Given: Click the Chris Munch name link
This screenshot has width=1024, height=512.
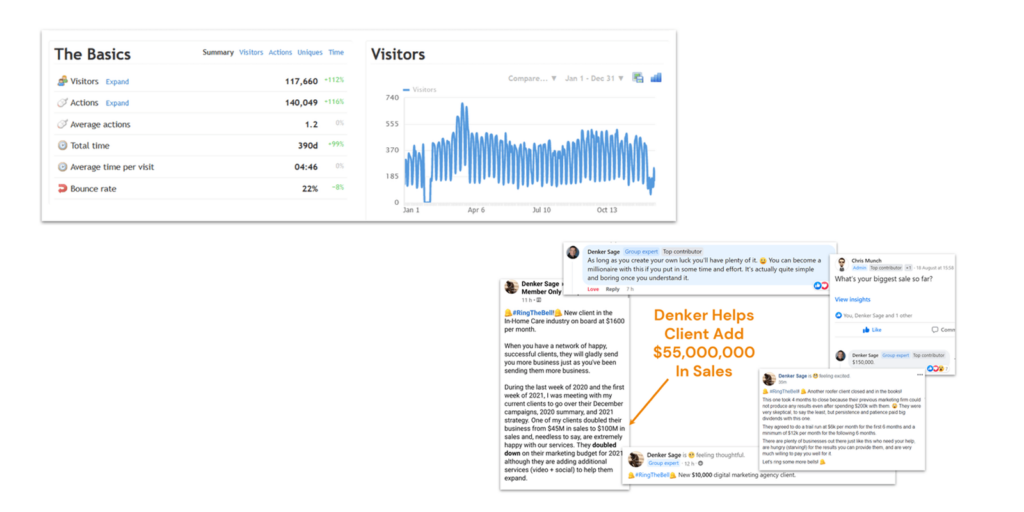Looking at the screenshot, I should pyautogui.click(x=867, y=261).
